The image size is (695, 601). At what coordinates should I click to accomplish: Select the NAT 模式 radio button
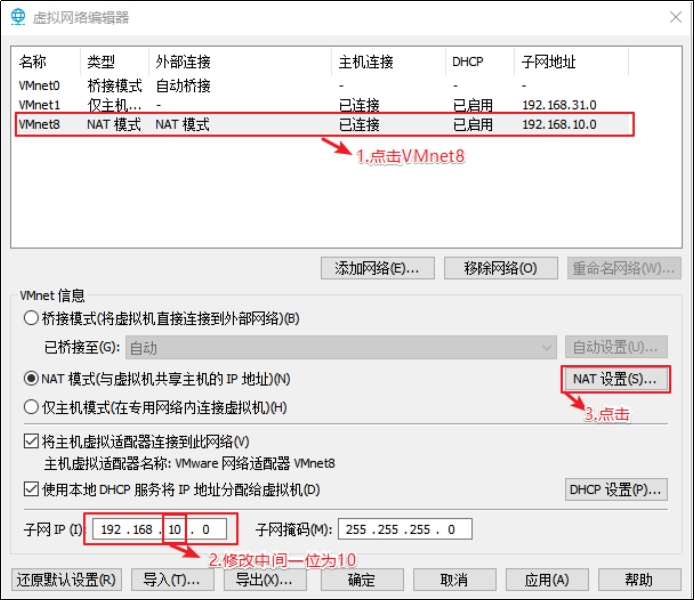31,379
